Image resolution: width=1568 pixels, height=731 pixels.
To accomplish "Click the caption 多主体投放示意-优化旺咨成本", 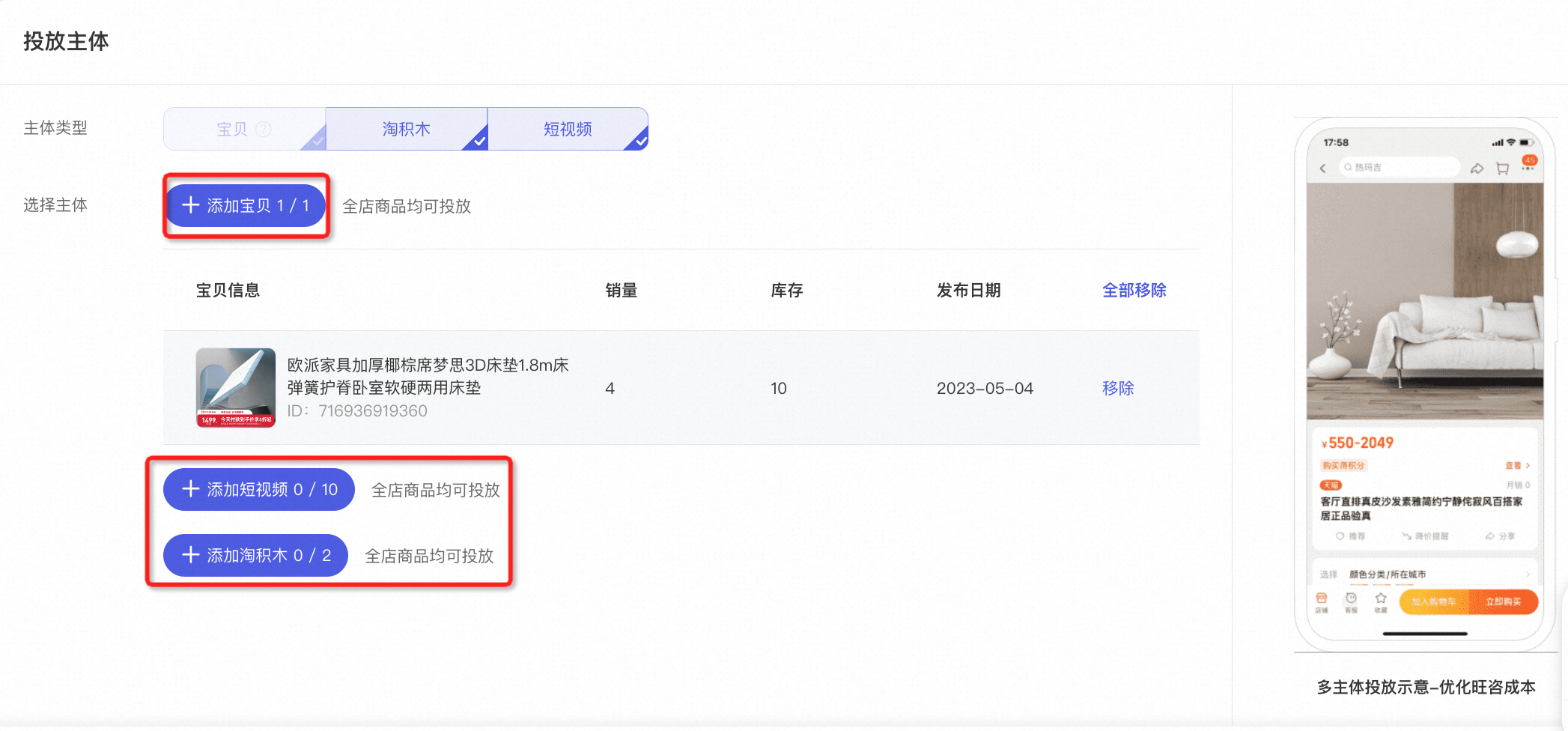I will click(1426, 687).
